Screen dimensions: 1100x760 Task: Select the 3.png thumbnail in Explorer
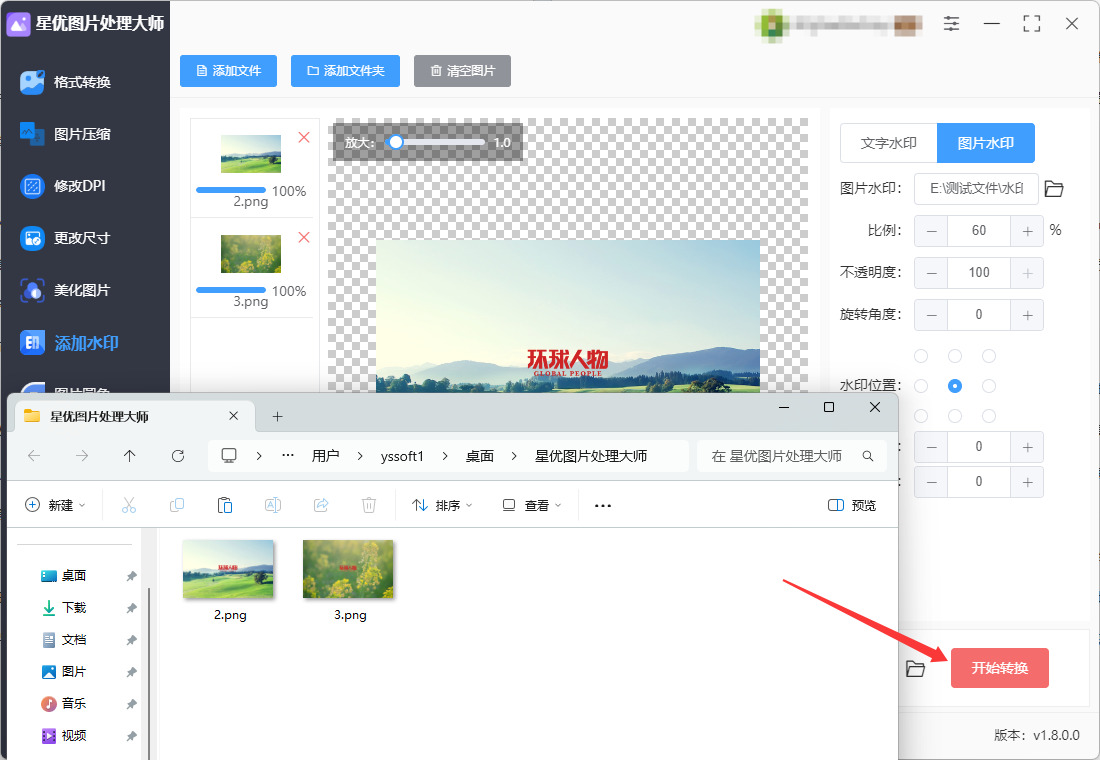click(x=348, y=569)
